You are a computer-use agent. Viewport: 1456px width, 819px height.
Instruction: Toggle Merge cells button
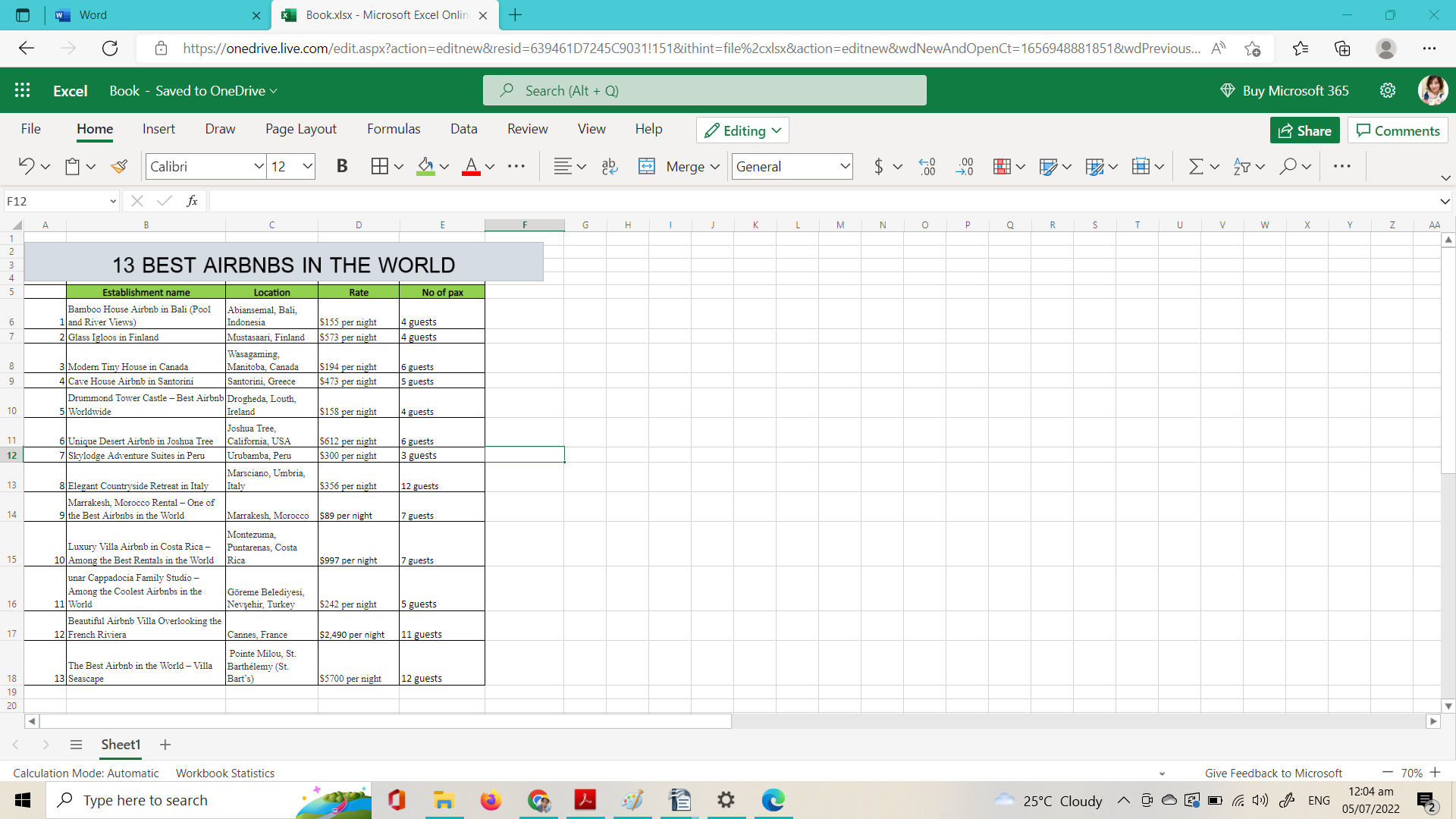click(679, 166)
